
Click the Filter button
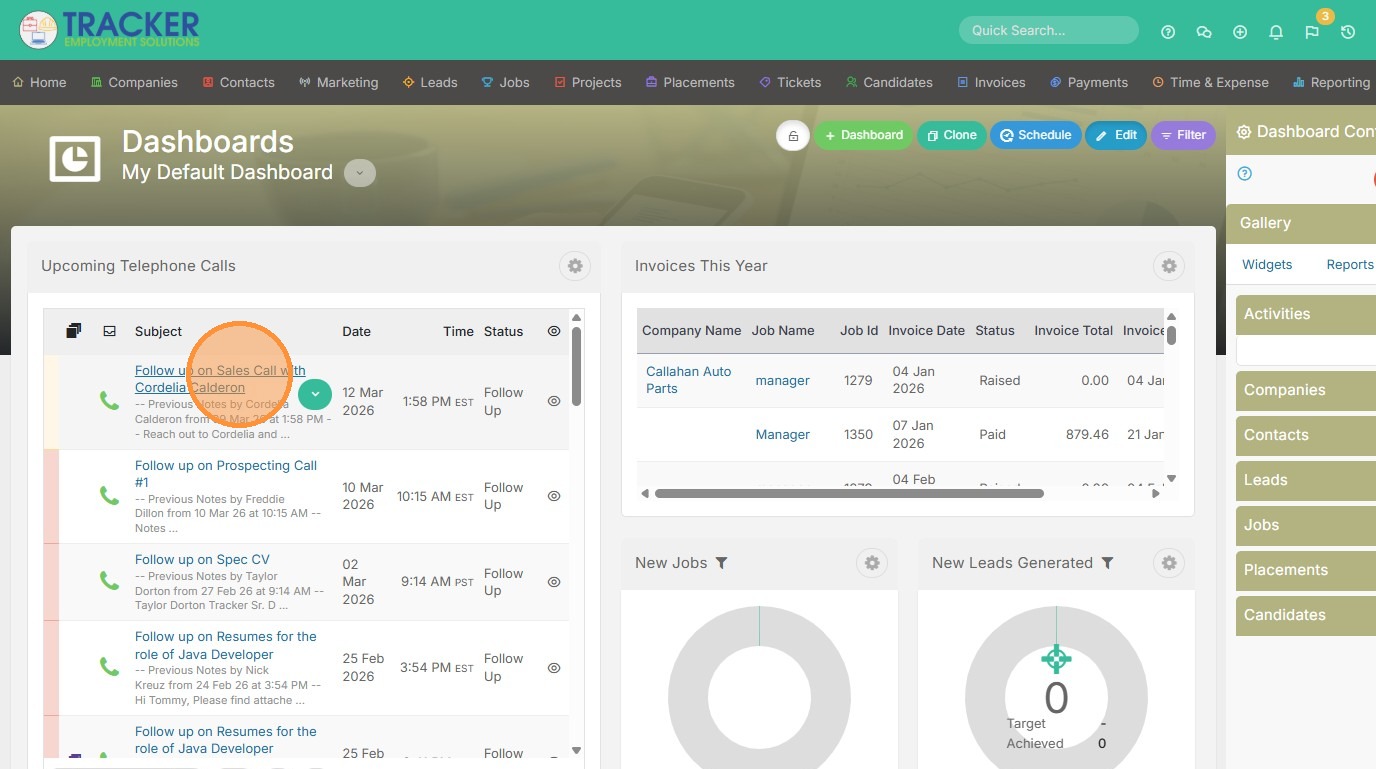click(1183, 136)
